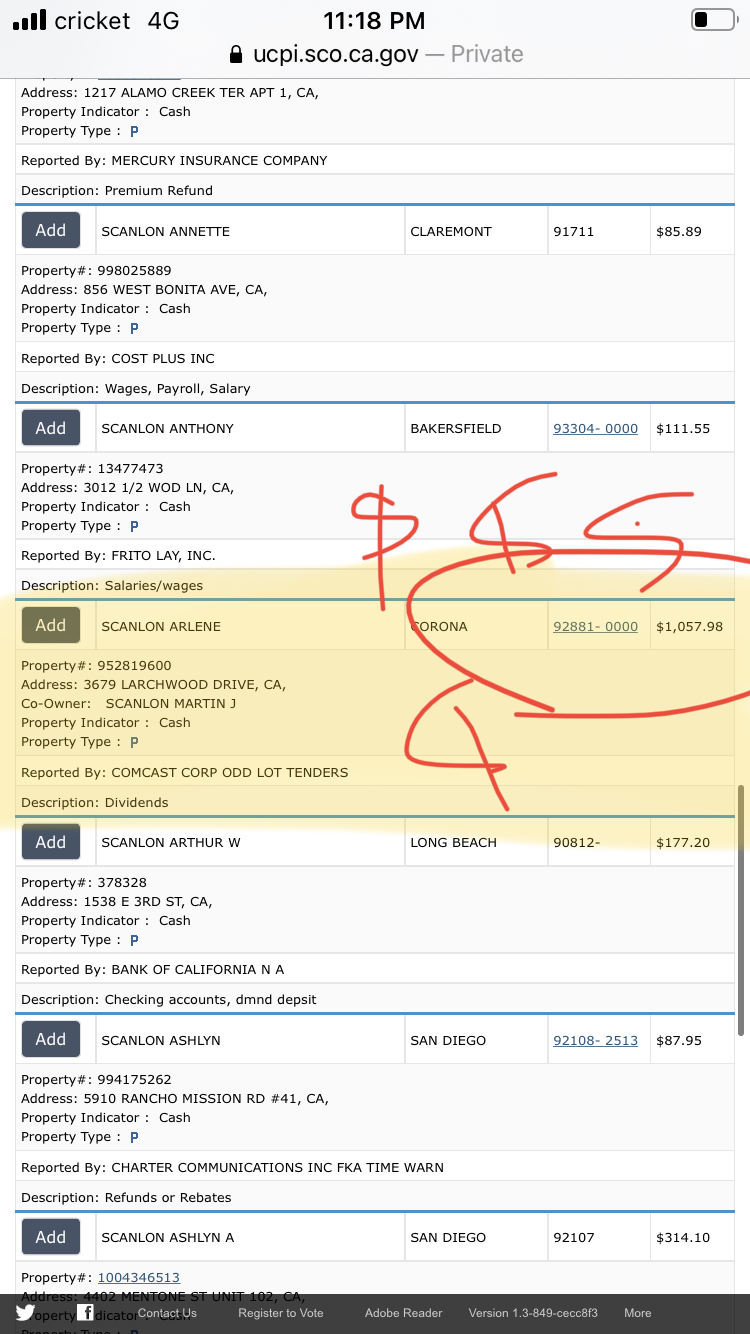Add the SCANLON ANTHONY claim
This screenshot has width=750, height=1334.
click(x=51, y=428)
